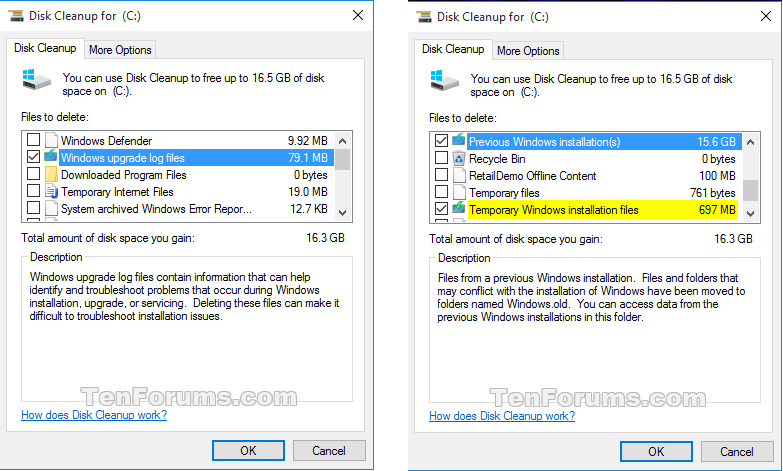Select 'RetailDemo Offline Content' row text
The image size is (783, 471).
point(532,176)
